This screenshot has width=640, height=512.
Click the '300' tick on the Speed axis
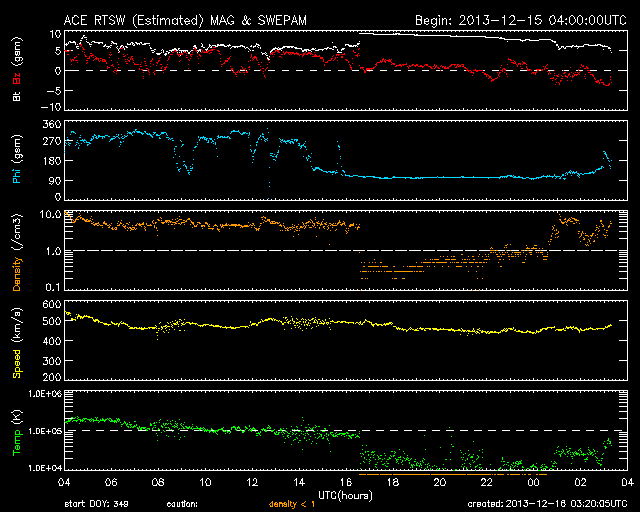tap(52, 361)
